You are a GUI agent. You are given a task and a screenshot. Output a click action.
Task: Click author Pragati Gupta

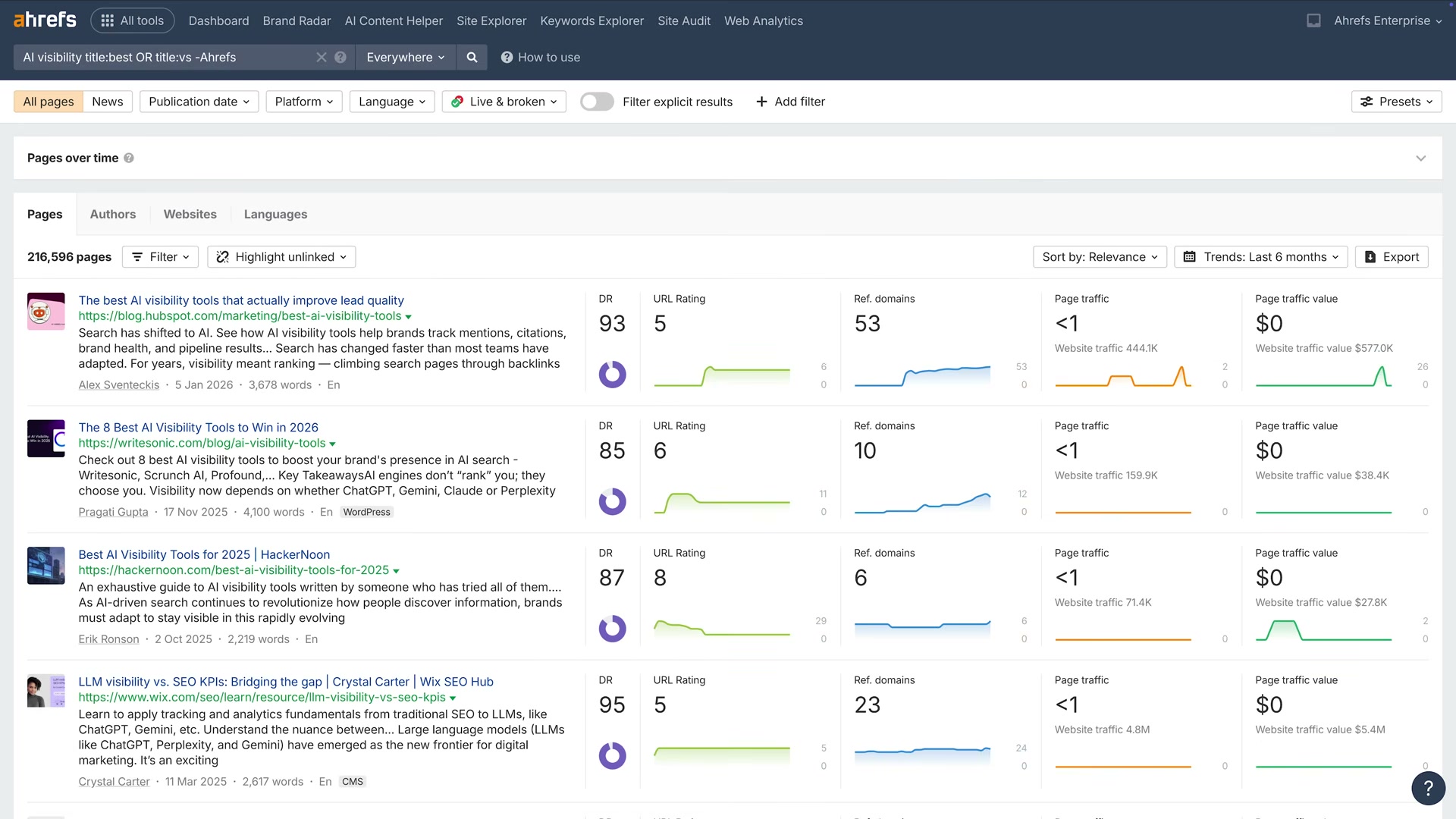coord(113,513)
